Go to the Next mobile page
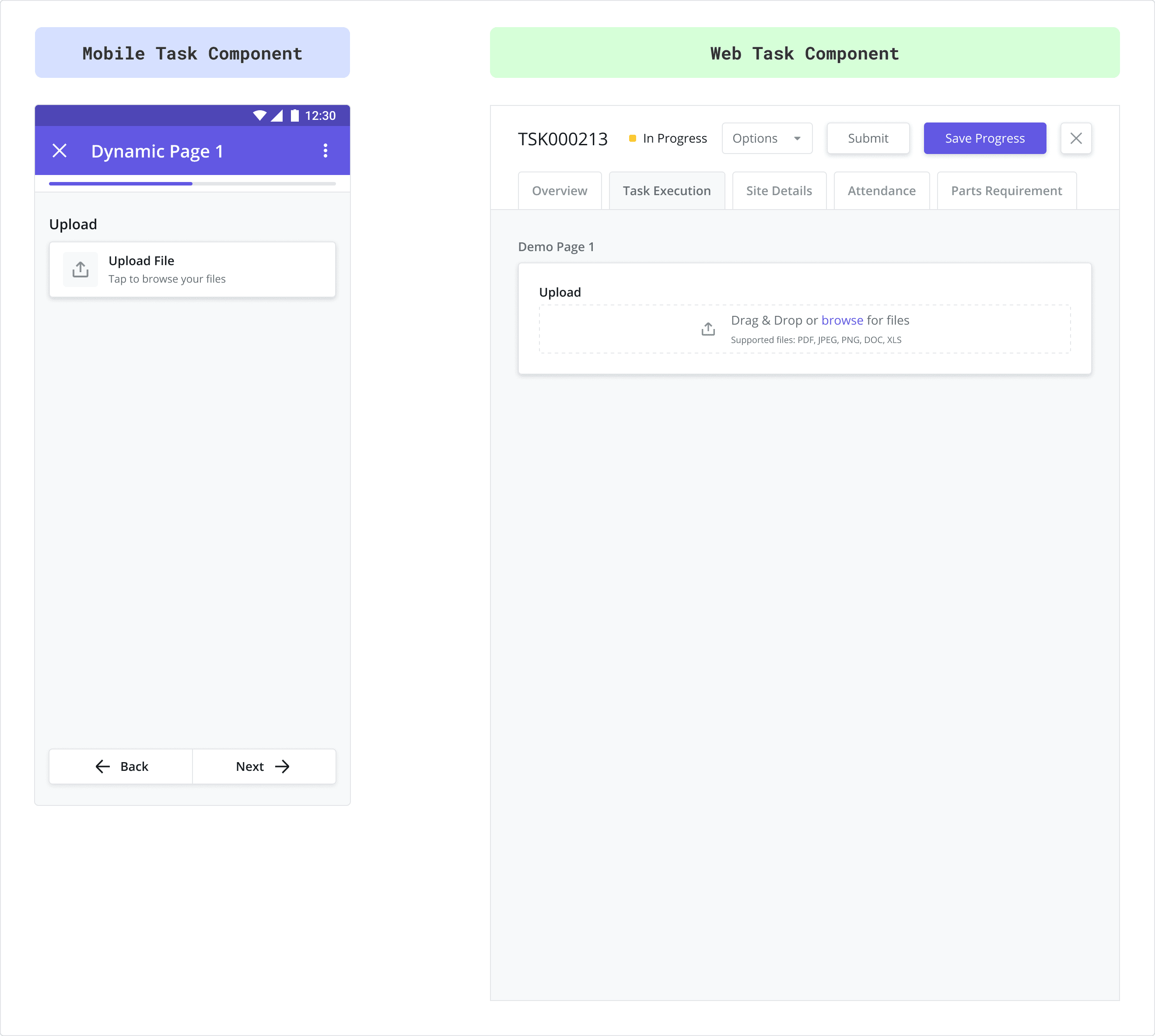Viewport: 1155px width, 1036px height. point(264,767)
